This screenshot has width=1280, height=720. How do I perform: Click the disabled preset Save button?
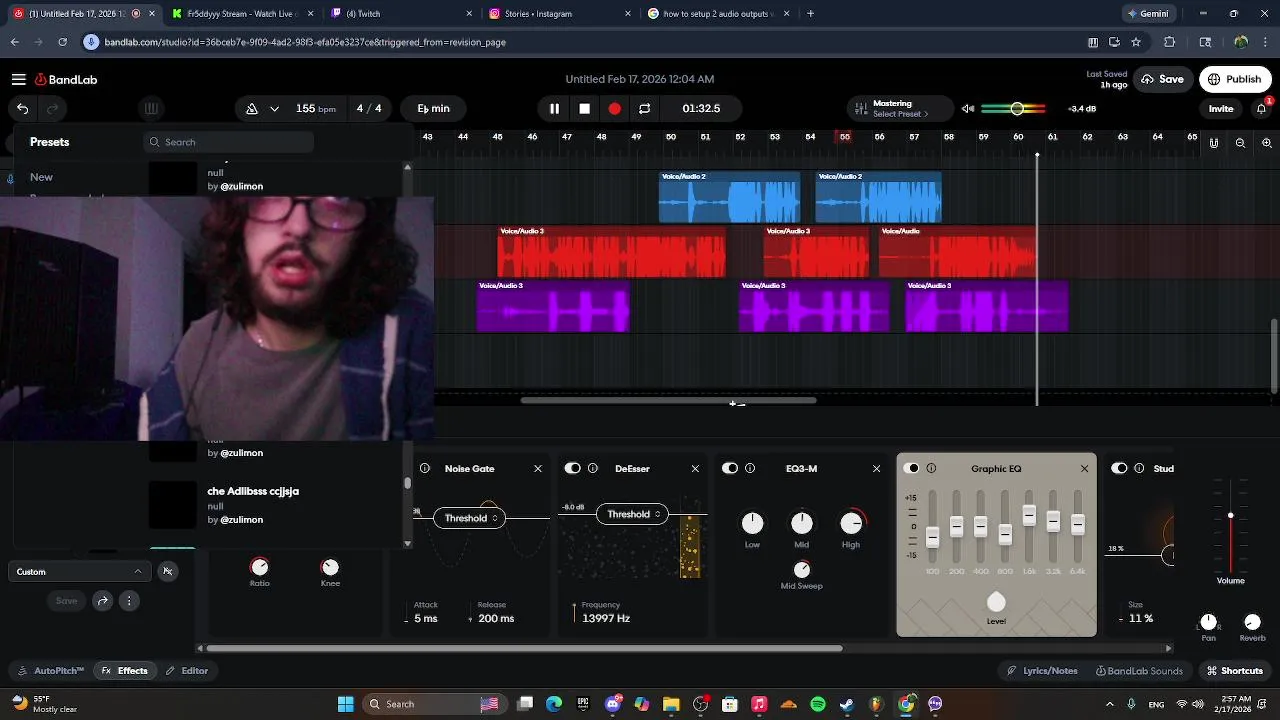(x=66, y=601)
